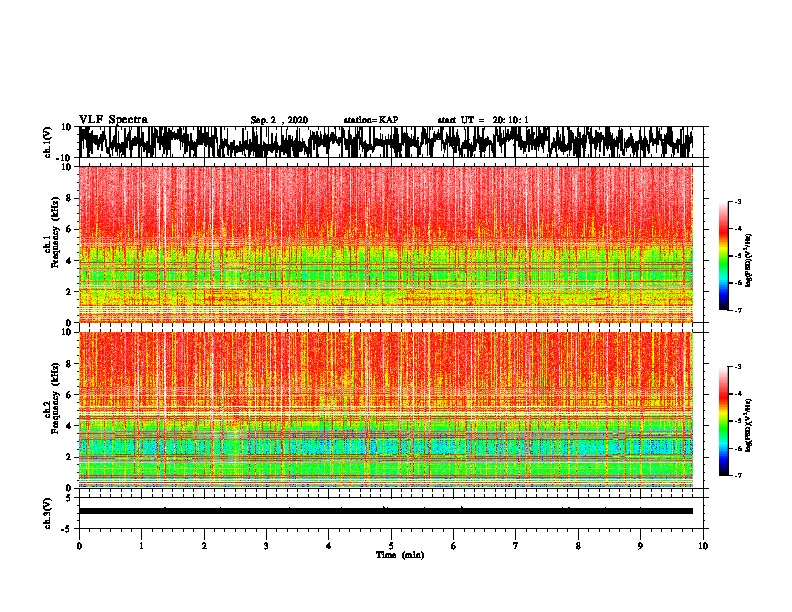Click the ch.3 flat black voltage trace
The width and height of the screenshot is (792, 612).
point(386,511)
